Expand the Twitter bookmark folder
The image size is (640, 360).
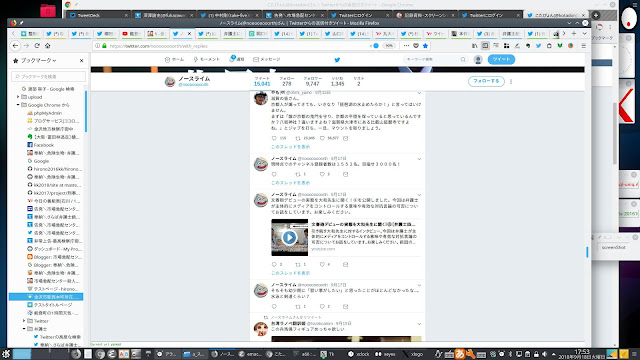24,321
